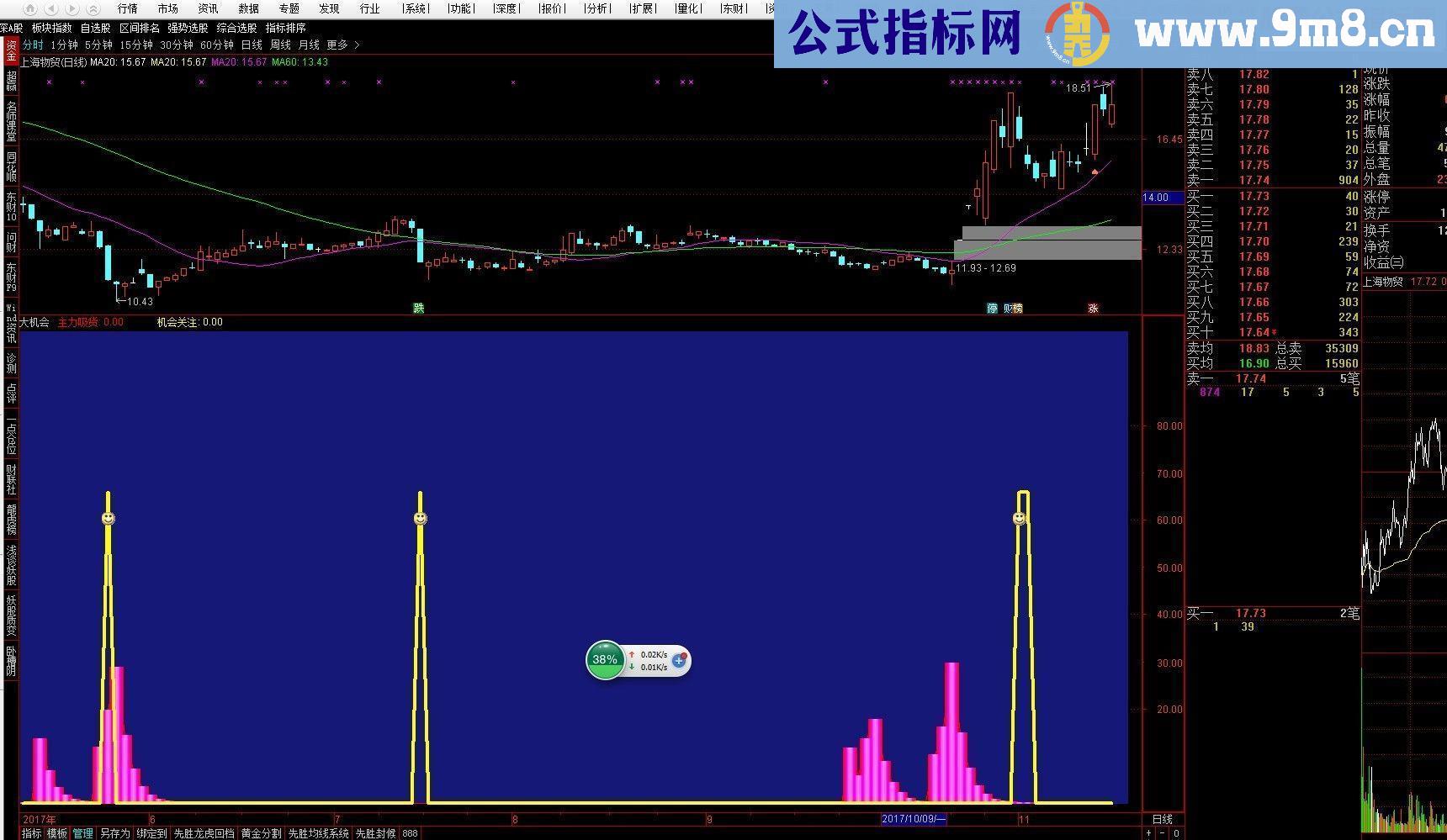Image resolution: width=1447 pixels, height=840 pixels.
Task: Switch to the 模板 tab at the bottom
Action: pos(56,833)
